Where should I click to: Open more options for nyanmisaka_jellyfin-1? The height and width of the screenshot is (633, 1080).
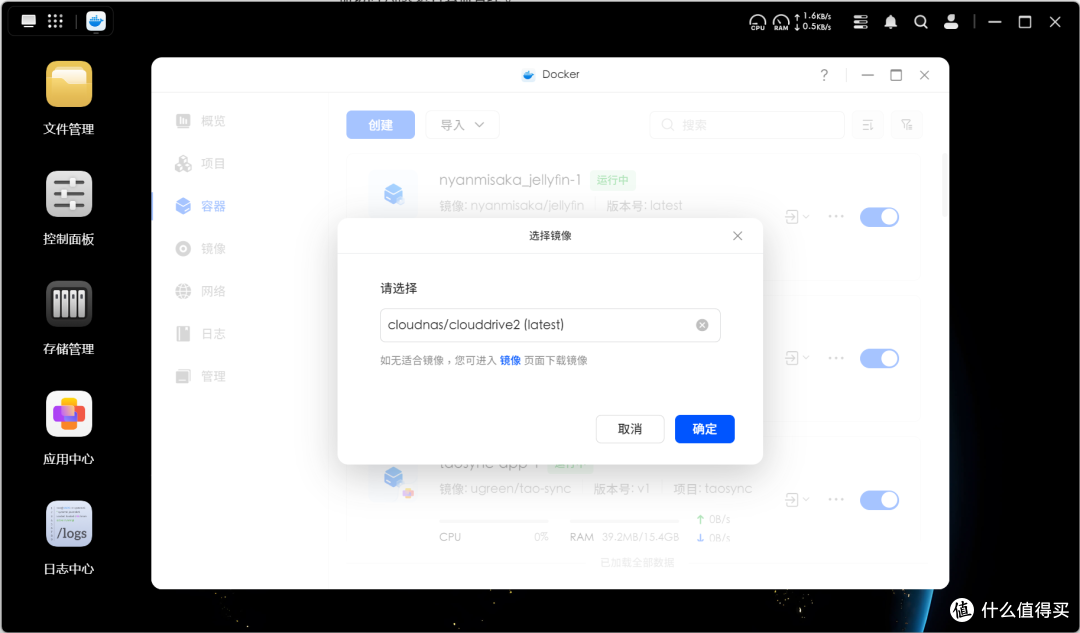[x=836, y=216]
